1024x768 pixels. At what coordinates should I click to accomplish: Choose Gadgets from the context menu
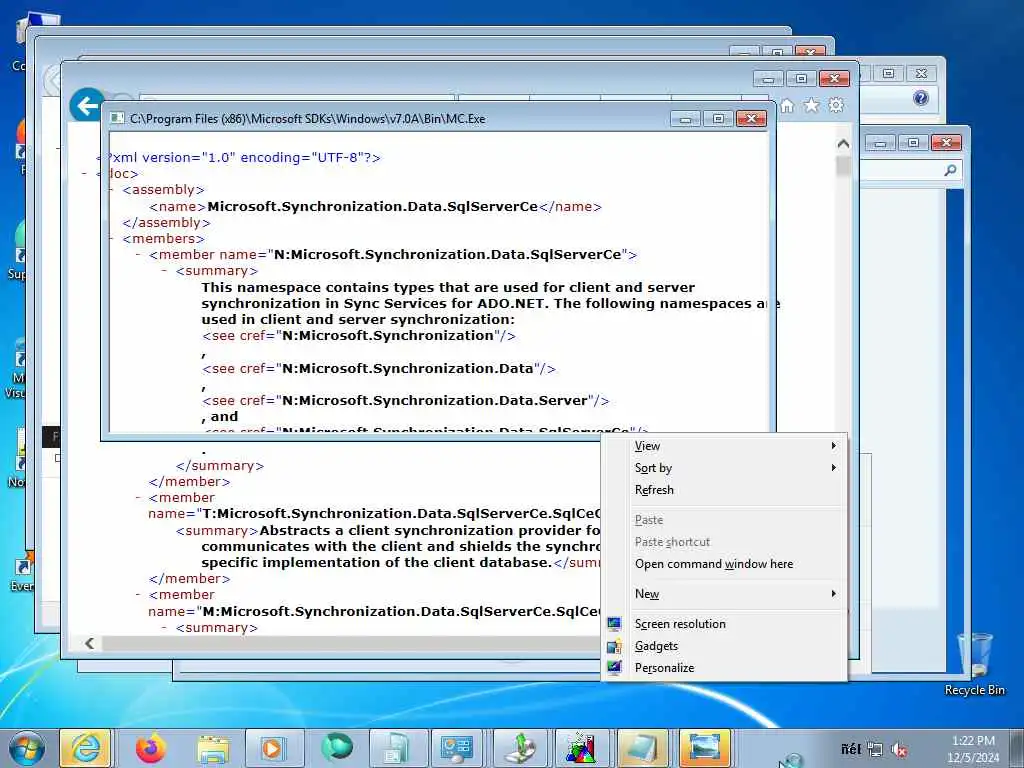click(x=725, y=646)
